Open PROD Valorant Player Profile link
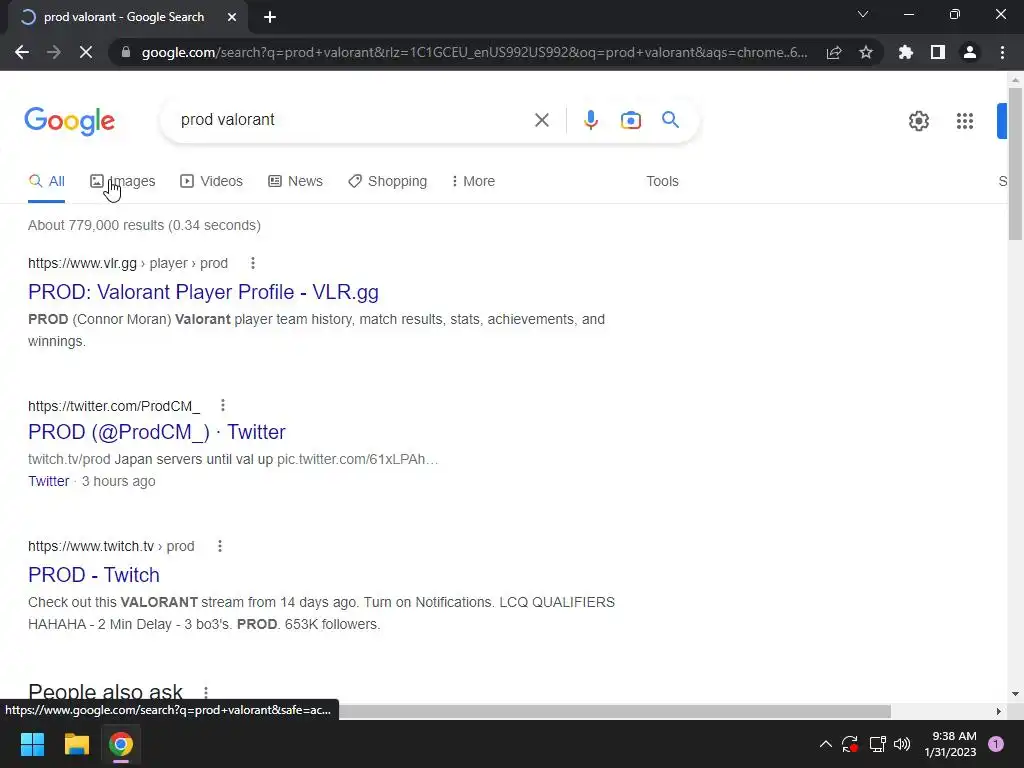1024x768 pixels. 203,292
